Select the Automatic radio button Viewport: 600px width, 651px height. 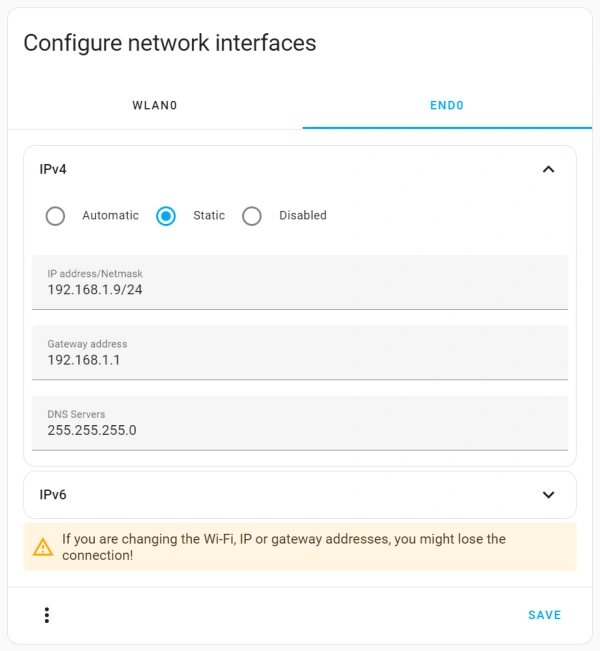(56, 216)
